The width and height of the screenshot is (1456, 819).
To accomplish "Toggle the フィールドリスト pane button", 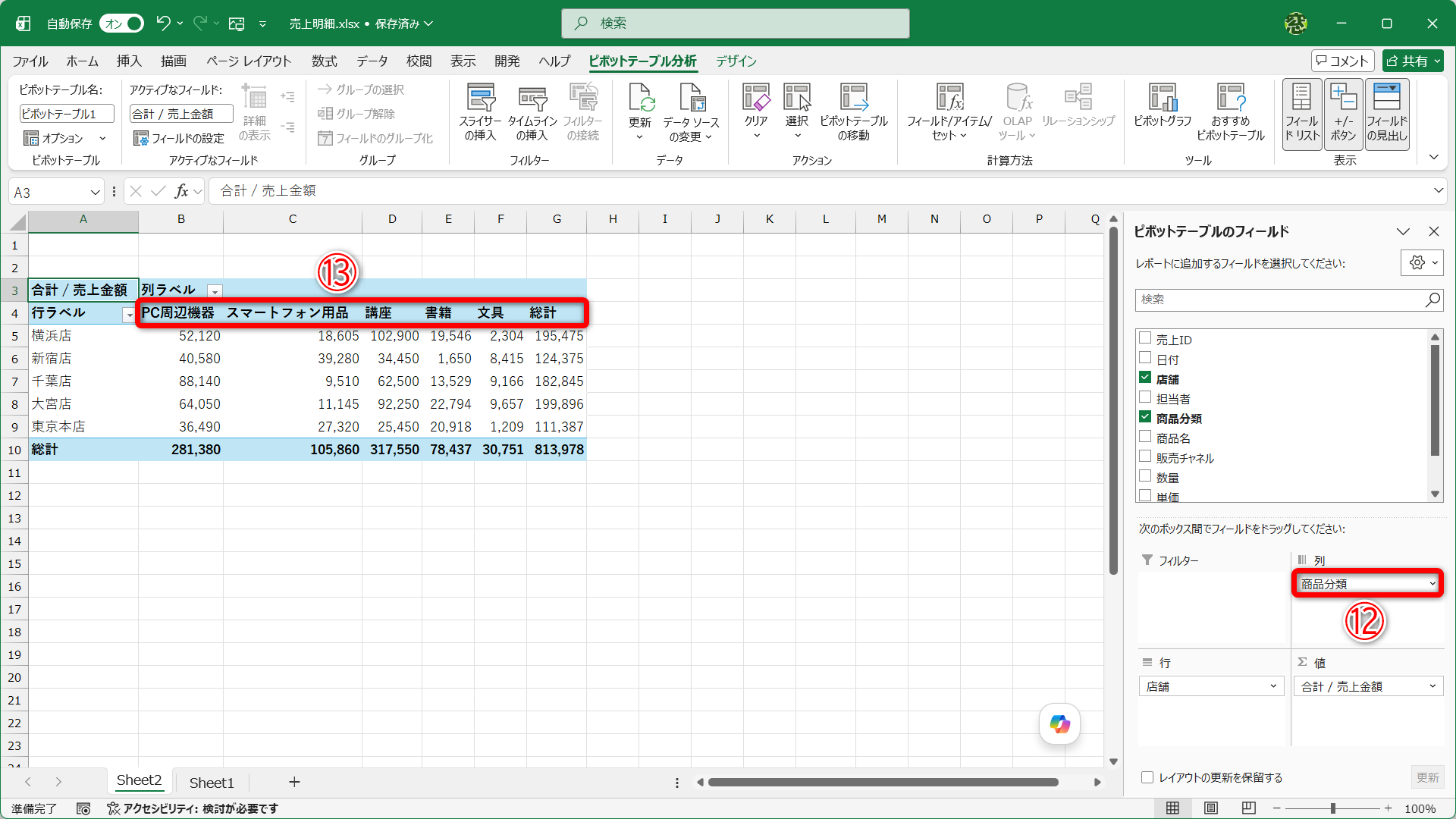I will click(x=1302, y=114).
